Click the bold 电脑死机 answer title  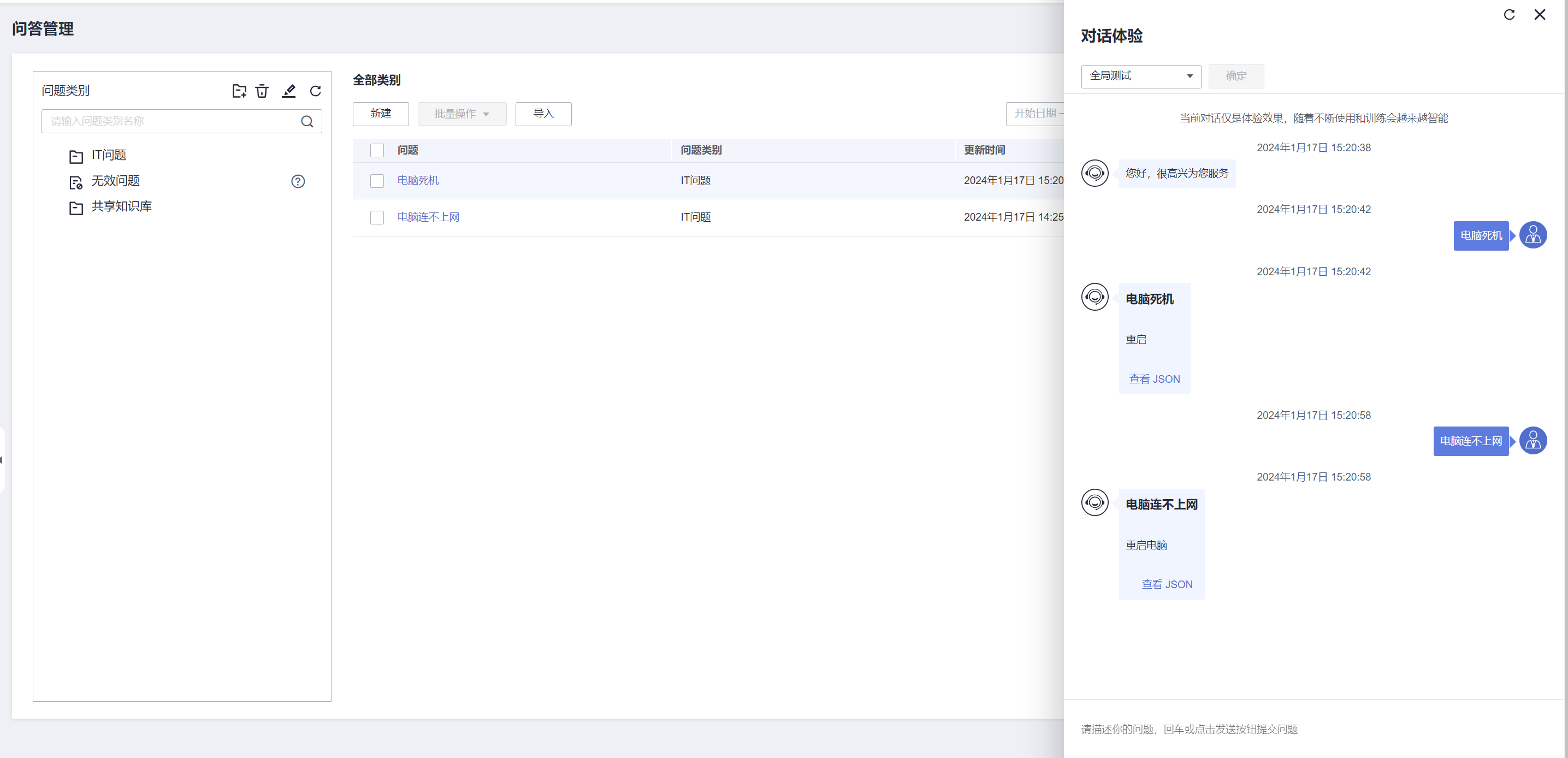point(1149,299)
